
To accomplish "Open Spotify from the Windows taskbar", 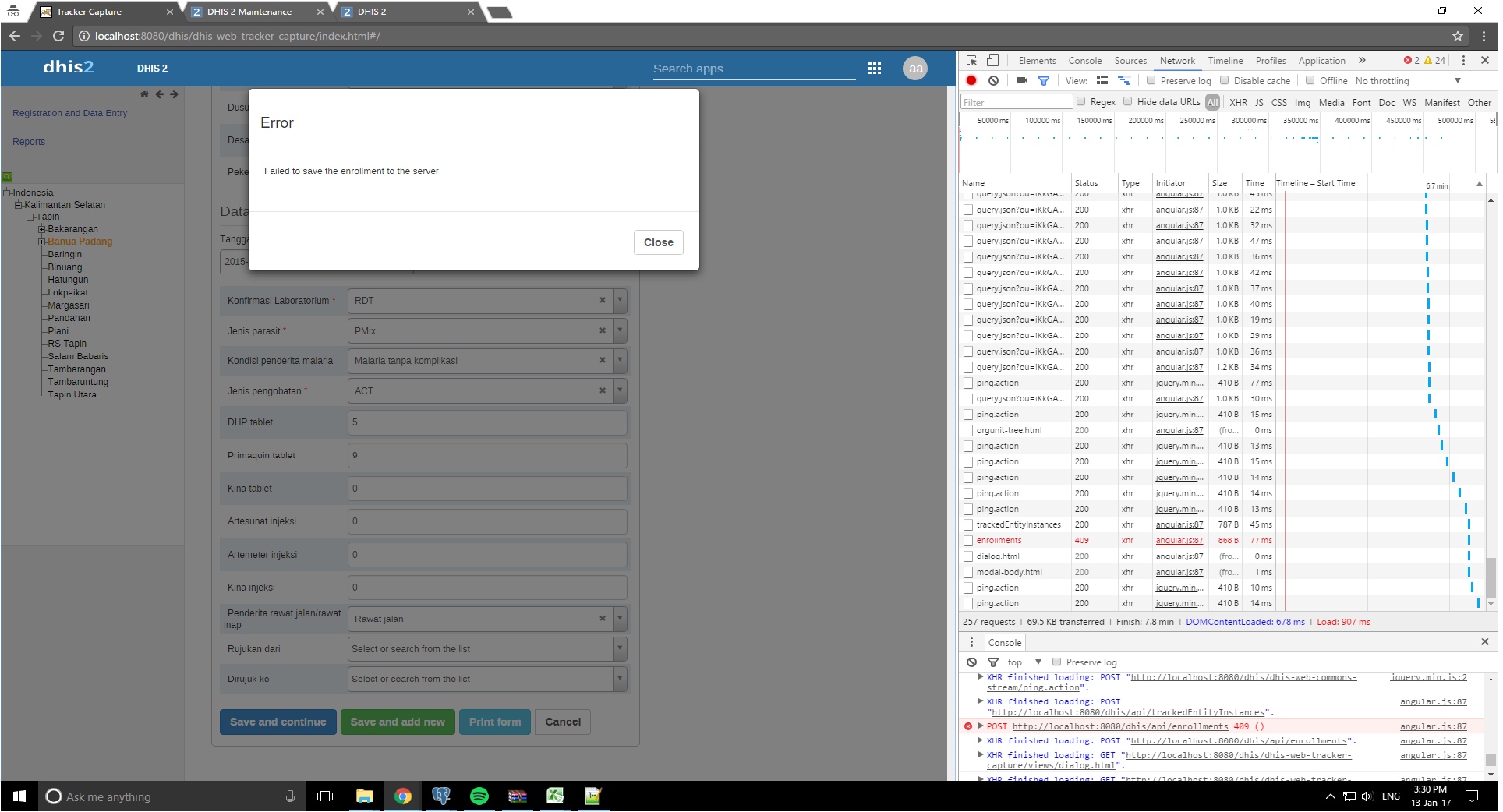I will pyautogui.click(x=479, y=796).
